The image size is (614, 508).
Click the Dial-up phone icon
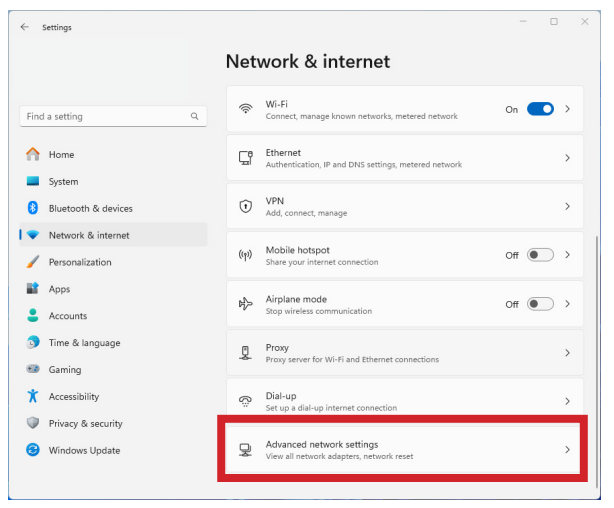pos(246,401)
